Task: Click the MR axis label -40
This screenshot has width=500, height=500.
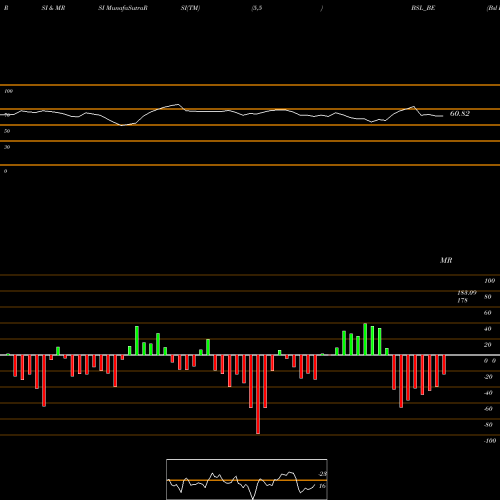Action: coord(488,393)
